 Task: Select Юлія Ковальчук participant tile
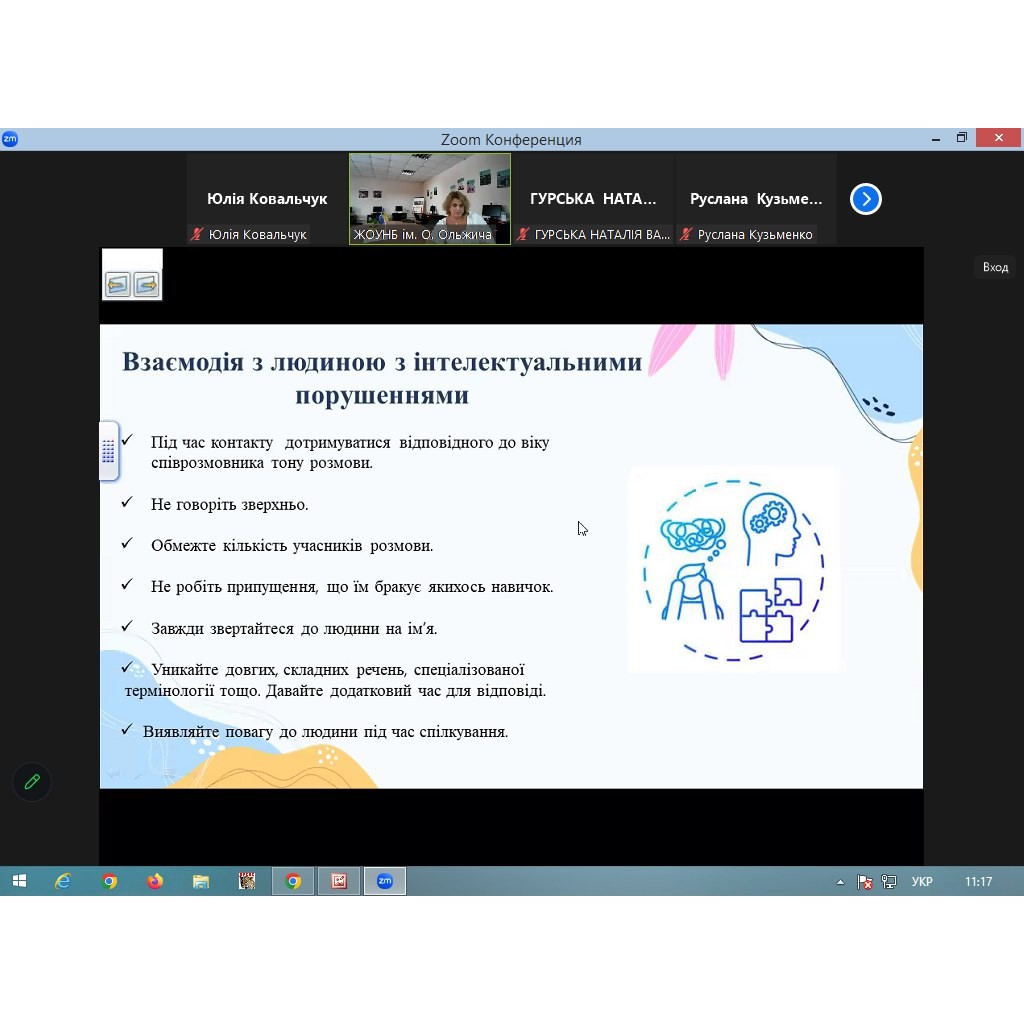[x=267, y=199]
